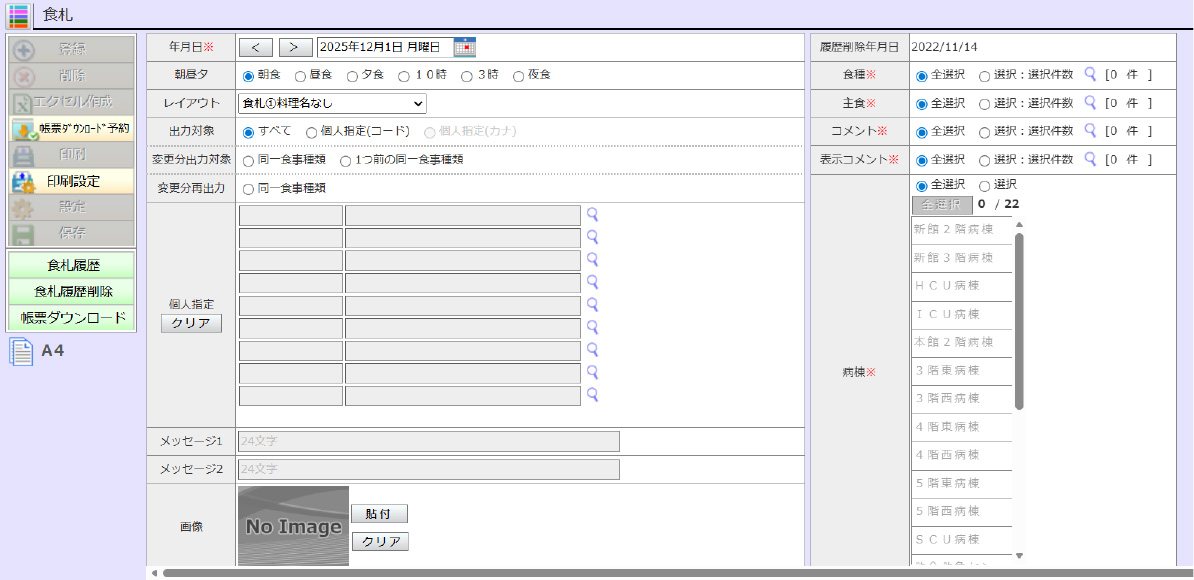Viewport: 1194px width, 580px height.
Task: Open the calendar date picker icon
Action: point(464,47)
